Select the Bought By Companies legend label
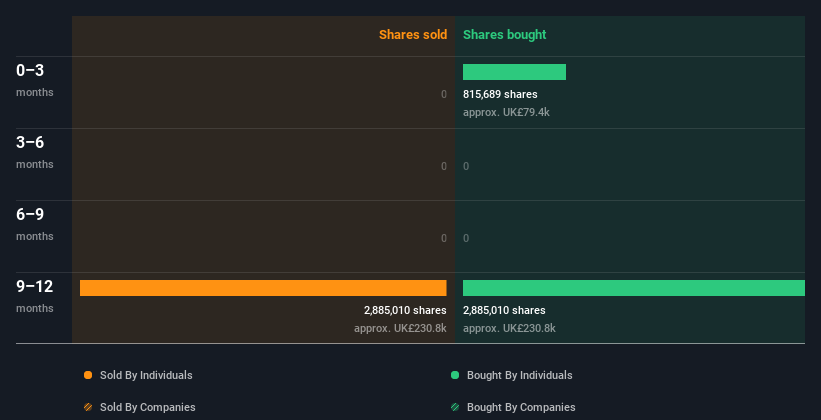This screenshot has width=821, height=420. coord(521,407)
